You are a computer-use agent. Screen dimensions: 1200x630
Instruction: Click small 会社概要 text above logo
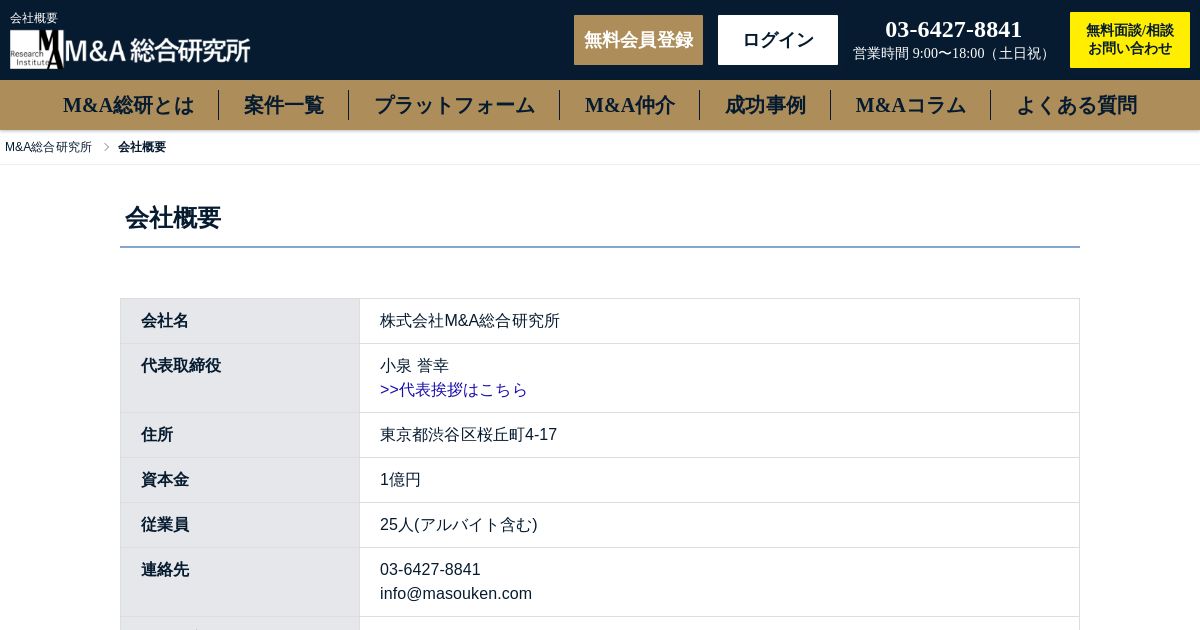click(x=34, y=18)
